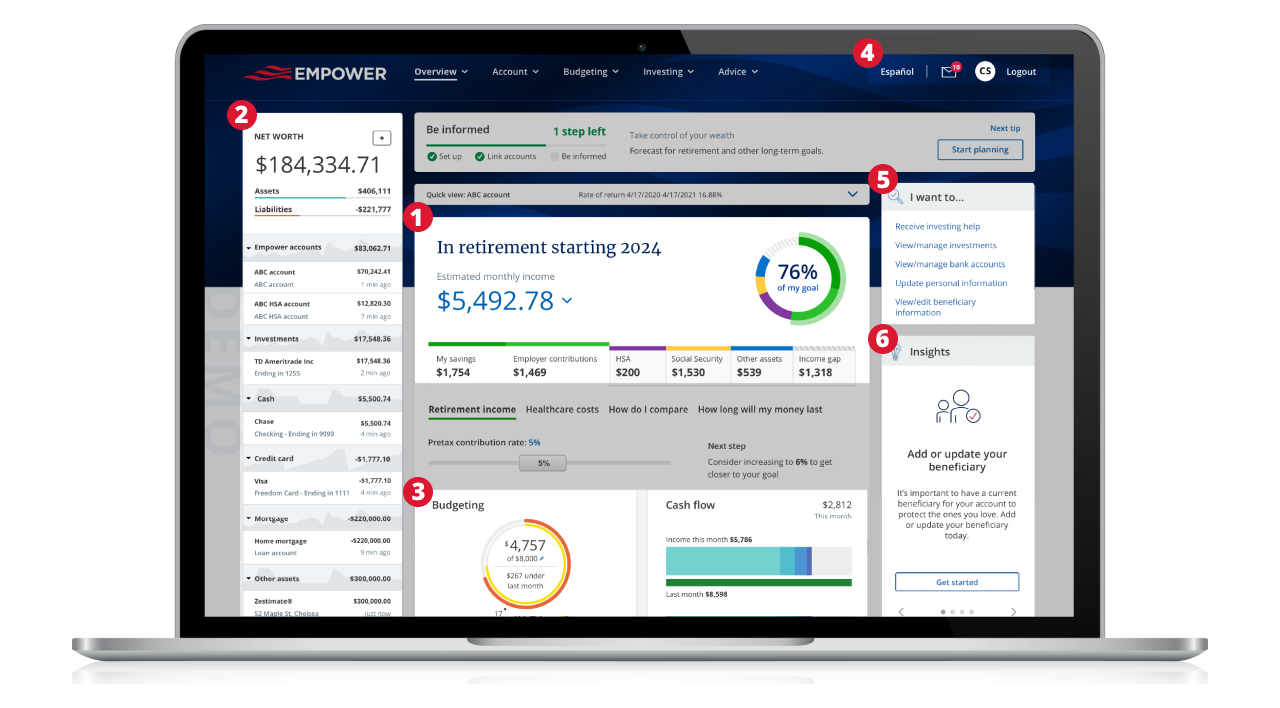Click the 76% of my goal donut chart

click(x=797, y=278)
